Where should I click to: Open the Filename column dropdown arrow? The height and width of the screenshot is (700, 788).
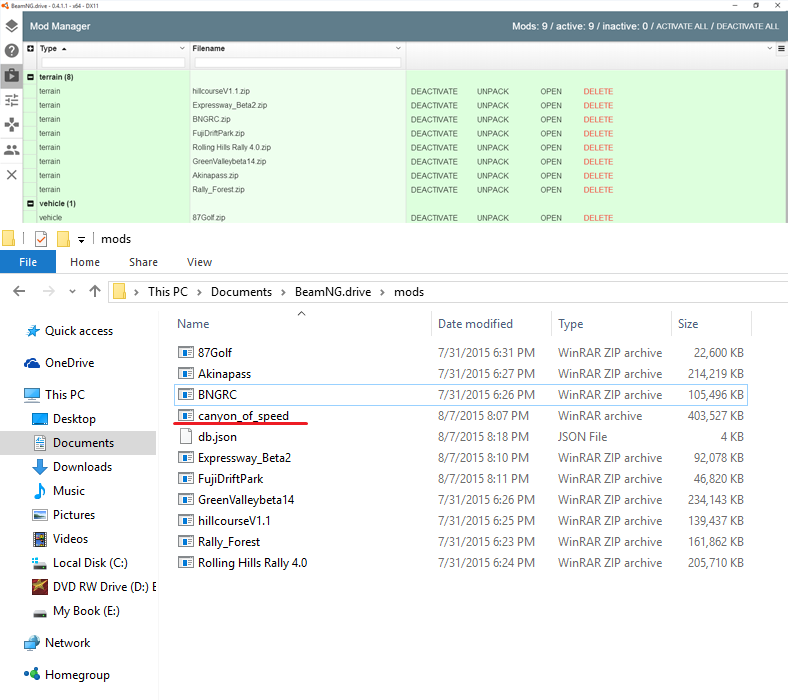[x=398, y=48]
